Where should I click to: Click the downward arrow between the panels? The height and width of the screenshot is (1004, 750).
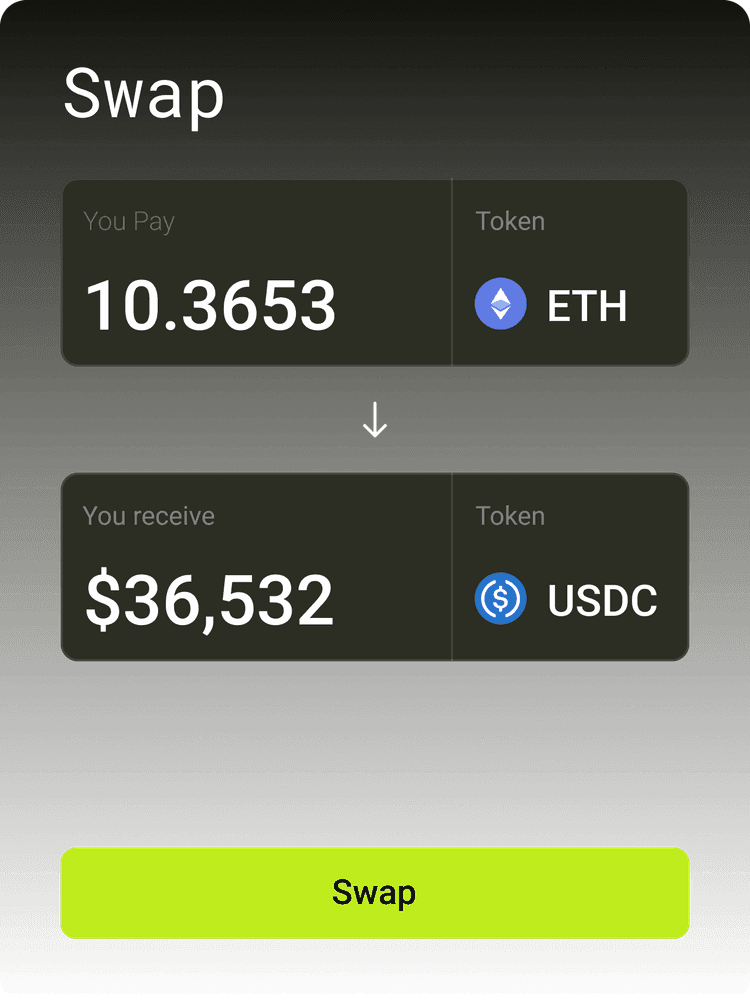pos(375,421)
